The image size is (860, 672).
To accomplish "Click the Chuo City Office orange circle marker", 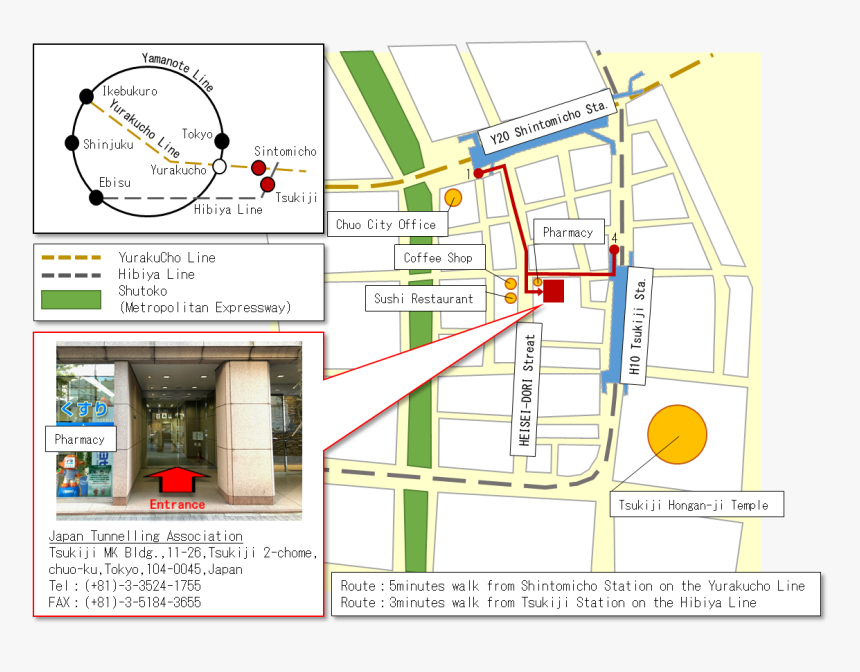I will [x=453, y=197].
